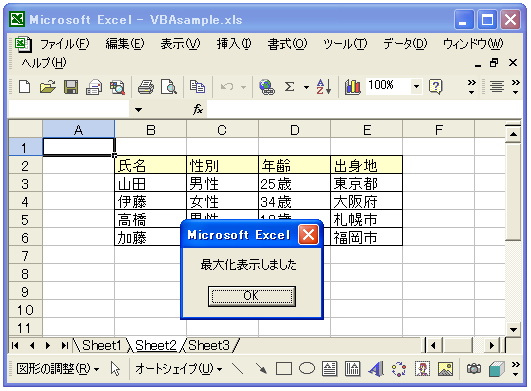The width and height of the screenshot is (531, 391).
Task: Open the 図形の調整(R) draw menu button
Action: pyautogui.click(x=58, y=369)
